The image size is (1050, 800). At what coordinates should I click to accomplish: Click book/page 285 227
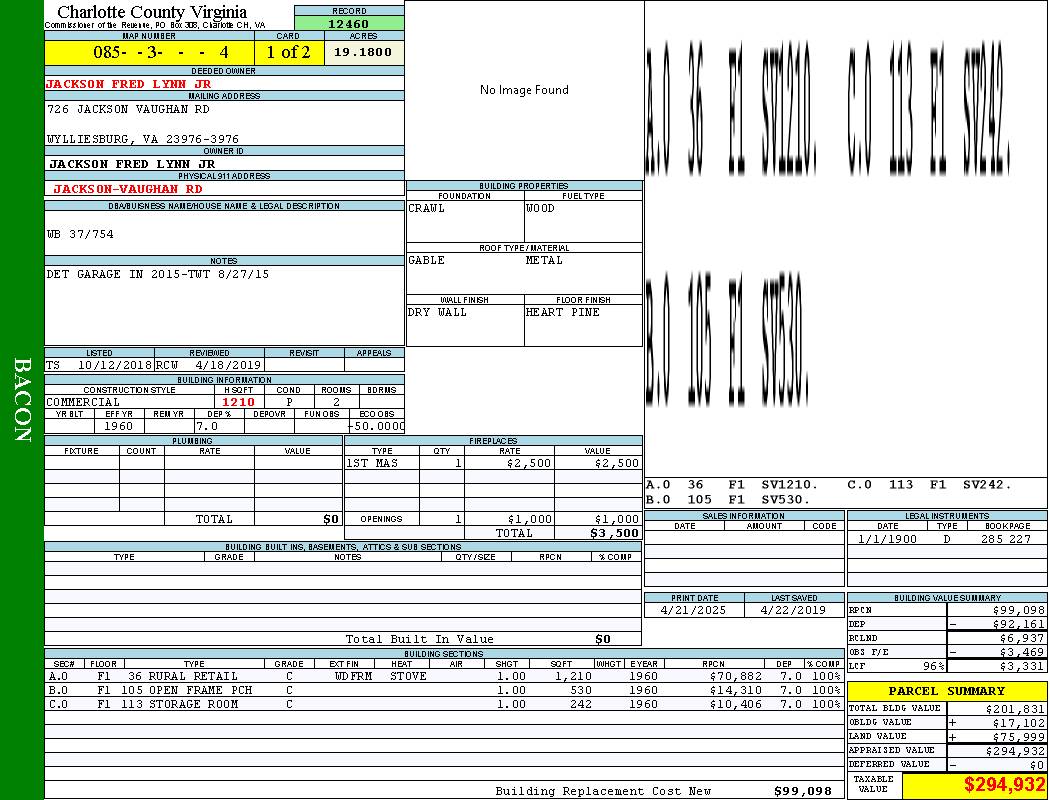1006,539
